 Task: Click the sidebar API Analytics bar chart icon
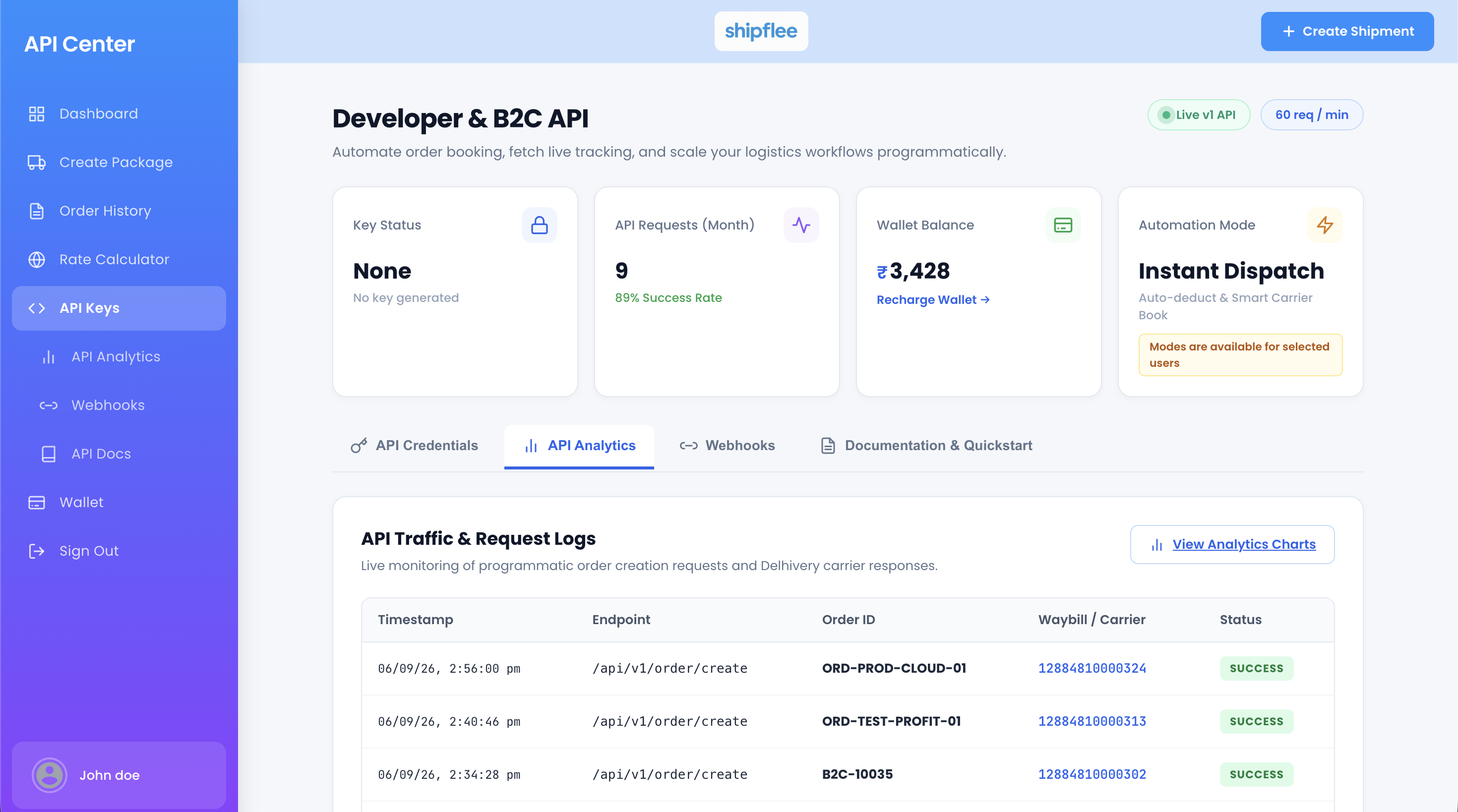[x=49, y=357]
